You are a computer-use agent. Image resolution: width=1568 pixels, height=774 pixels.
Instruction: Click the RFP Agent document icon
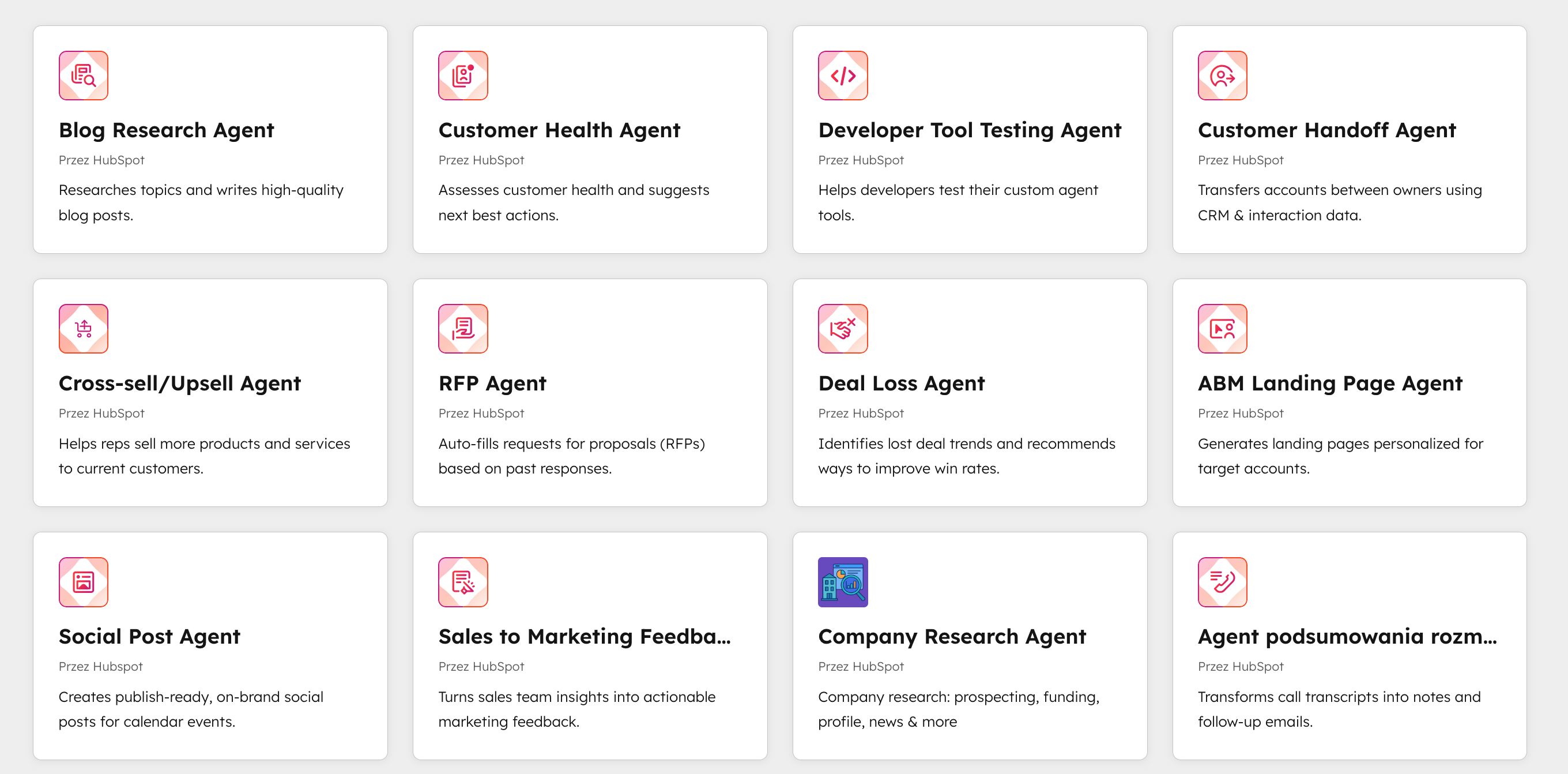click(462, 329)
